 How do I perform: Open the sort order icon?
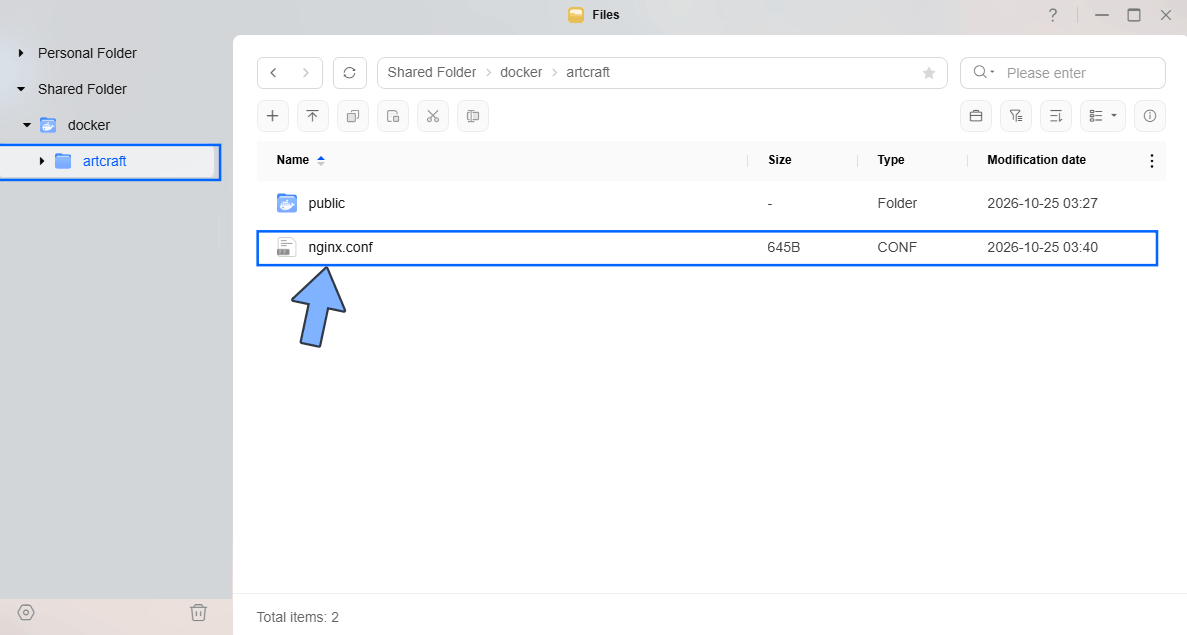click(x=1056, y=116)
